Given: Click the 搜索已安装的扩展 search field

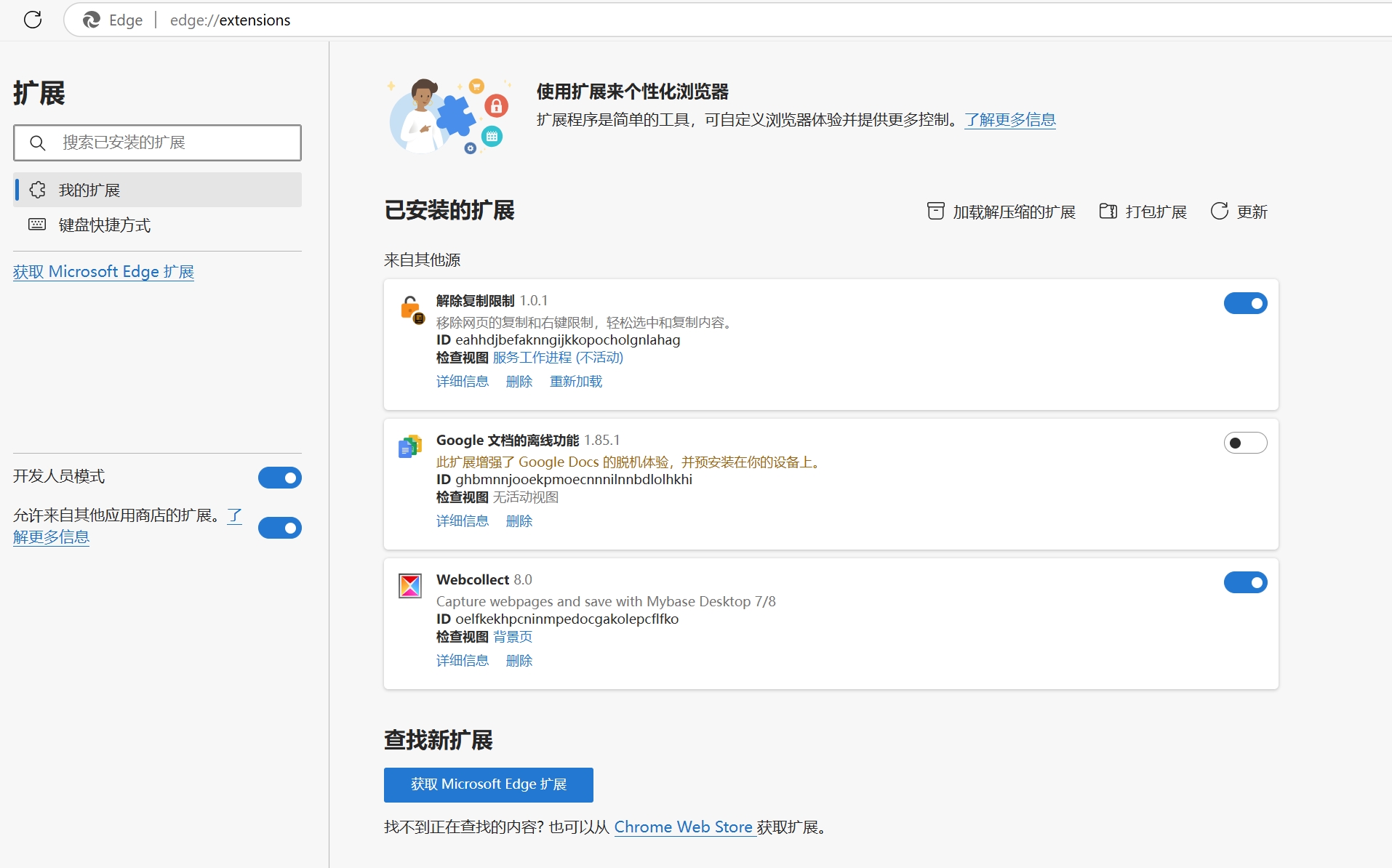Looking at the screenshot, I should point(157,142).
